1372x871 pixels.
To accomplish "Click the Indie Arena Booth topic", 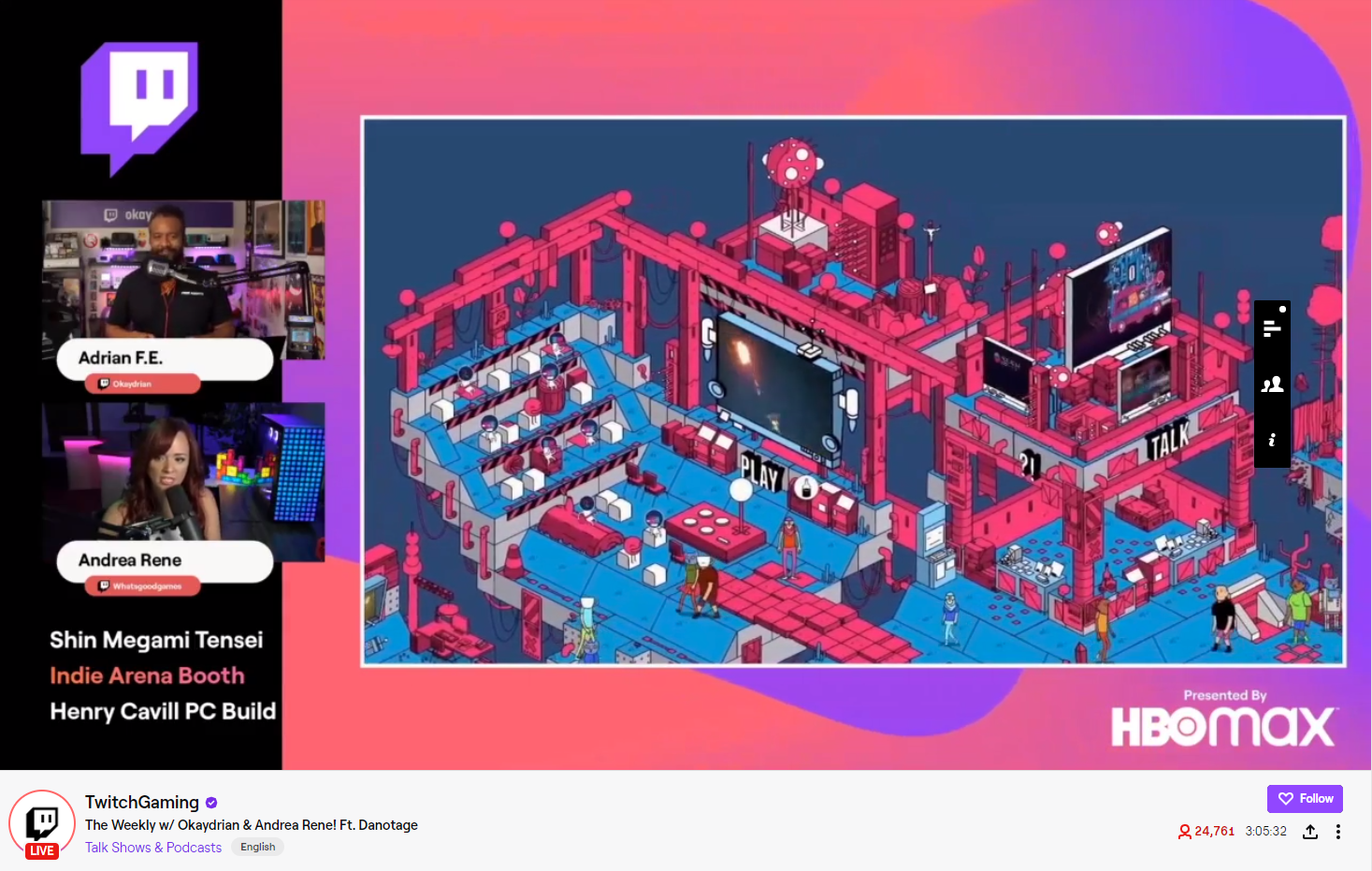I will [x=147, y=675].
